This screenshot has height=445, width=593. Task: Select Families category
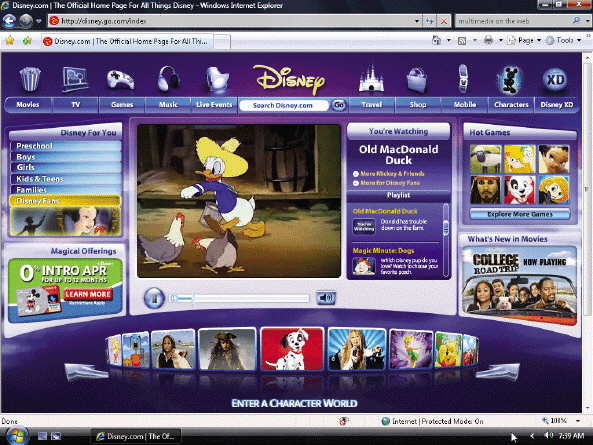[65, 190]
